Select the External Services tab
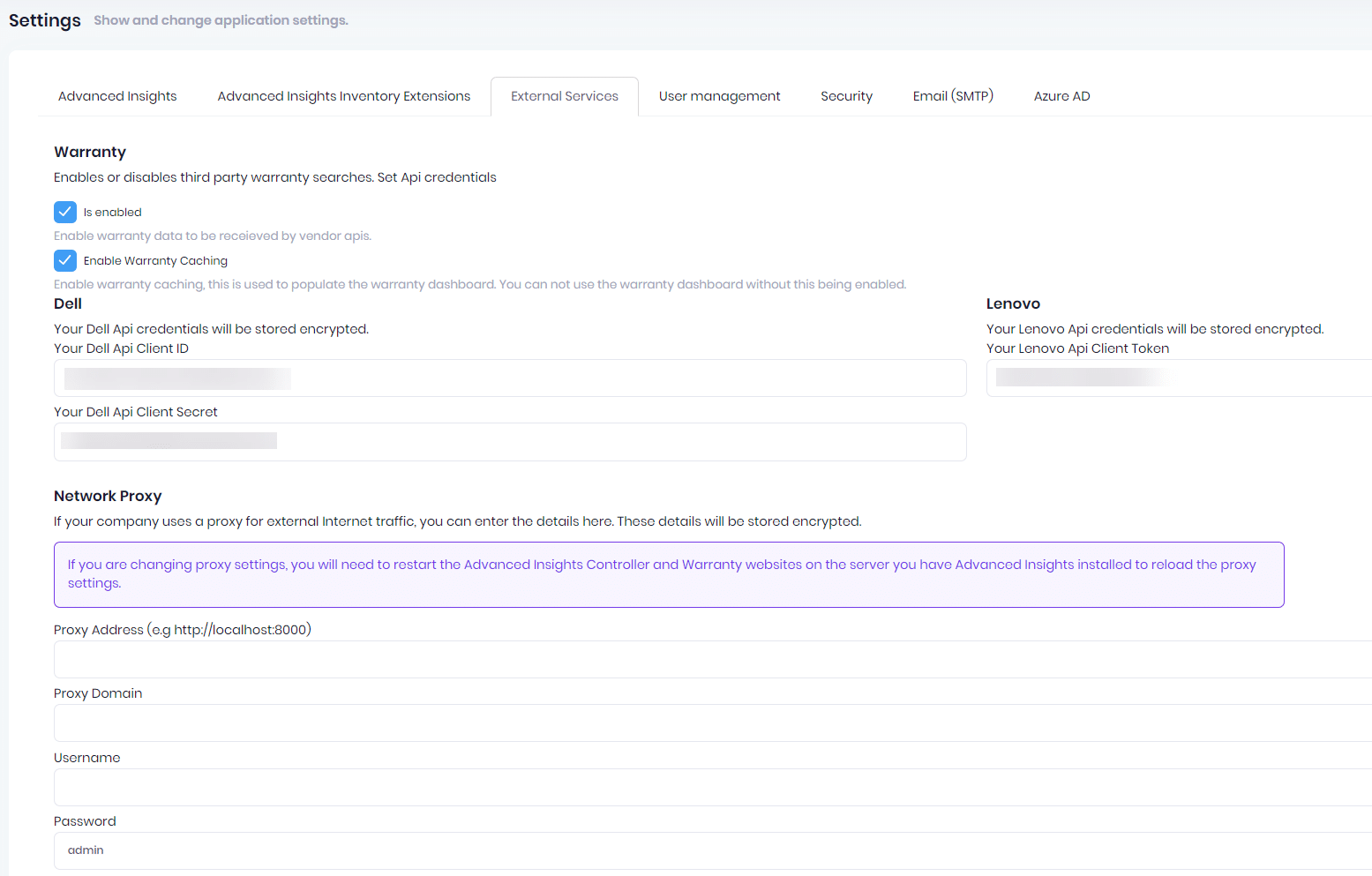This screenshot has width=1372, height=876. tap(564, 96)
